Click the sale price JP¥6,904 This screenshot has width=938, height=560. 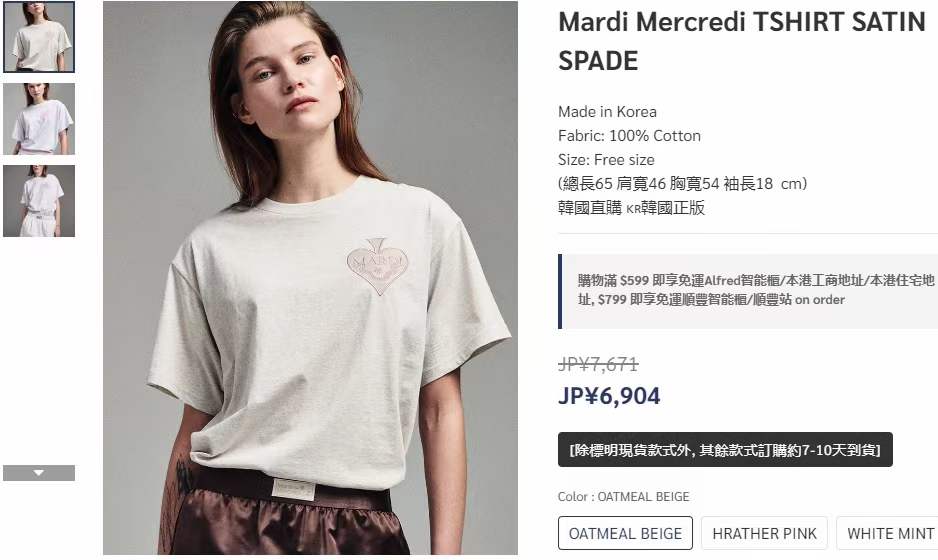(x=609, y=395)
